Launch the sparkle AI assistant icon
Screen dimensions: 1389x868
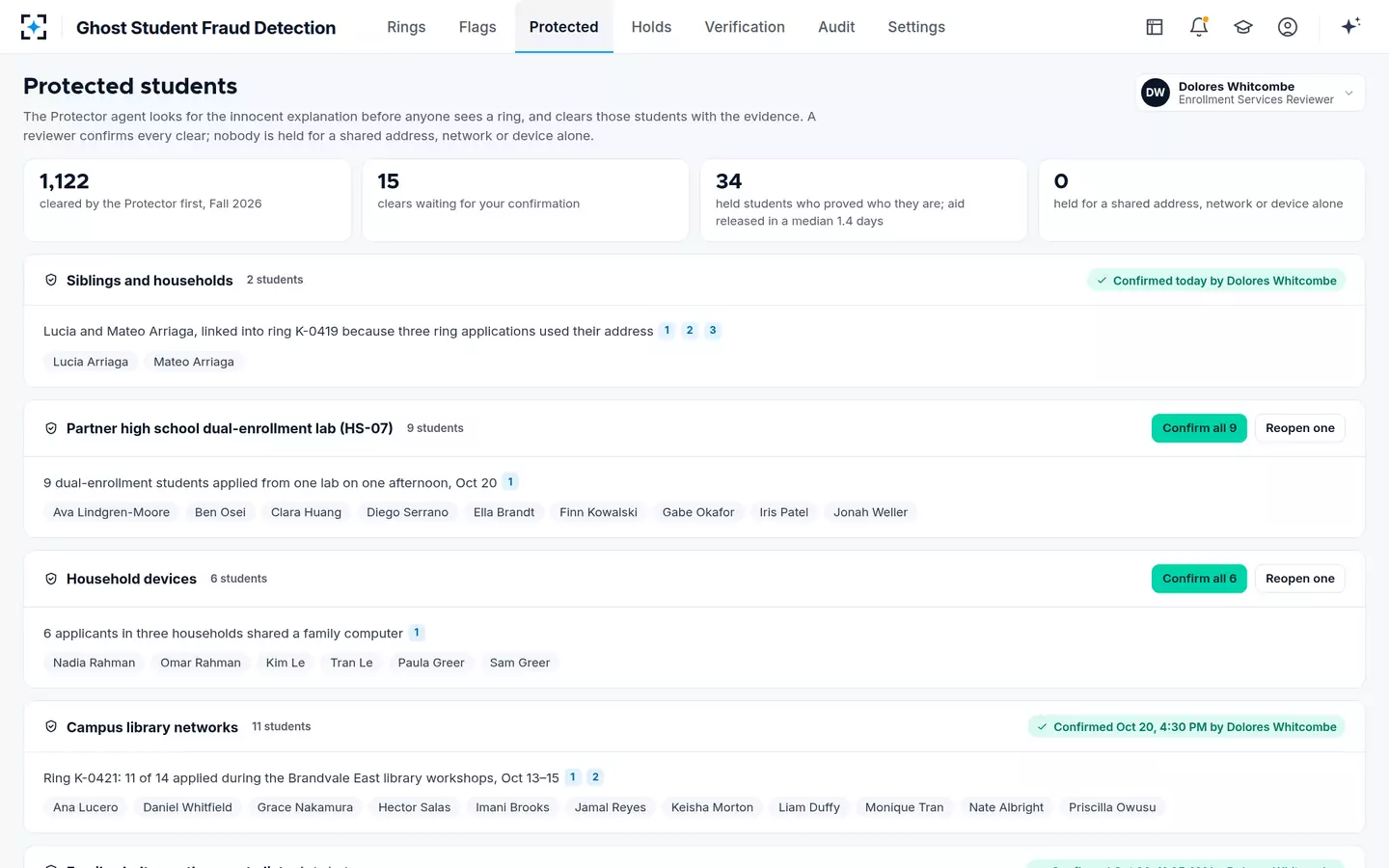coord(1350,26)
